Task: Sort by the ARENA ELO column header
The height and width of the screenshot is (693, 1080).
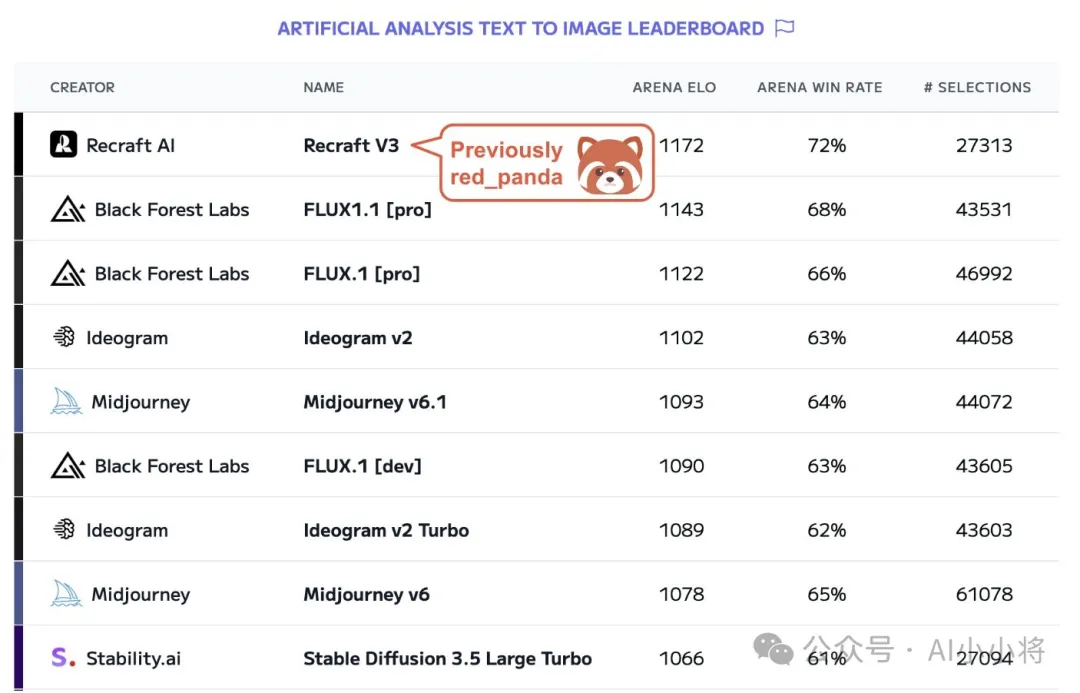Action: click(674, 87)
